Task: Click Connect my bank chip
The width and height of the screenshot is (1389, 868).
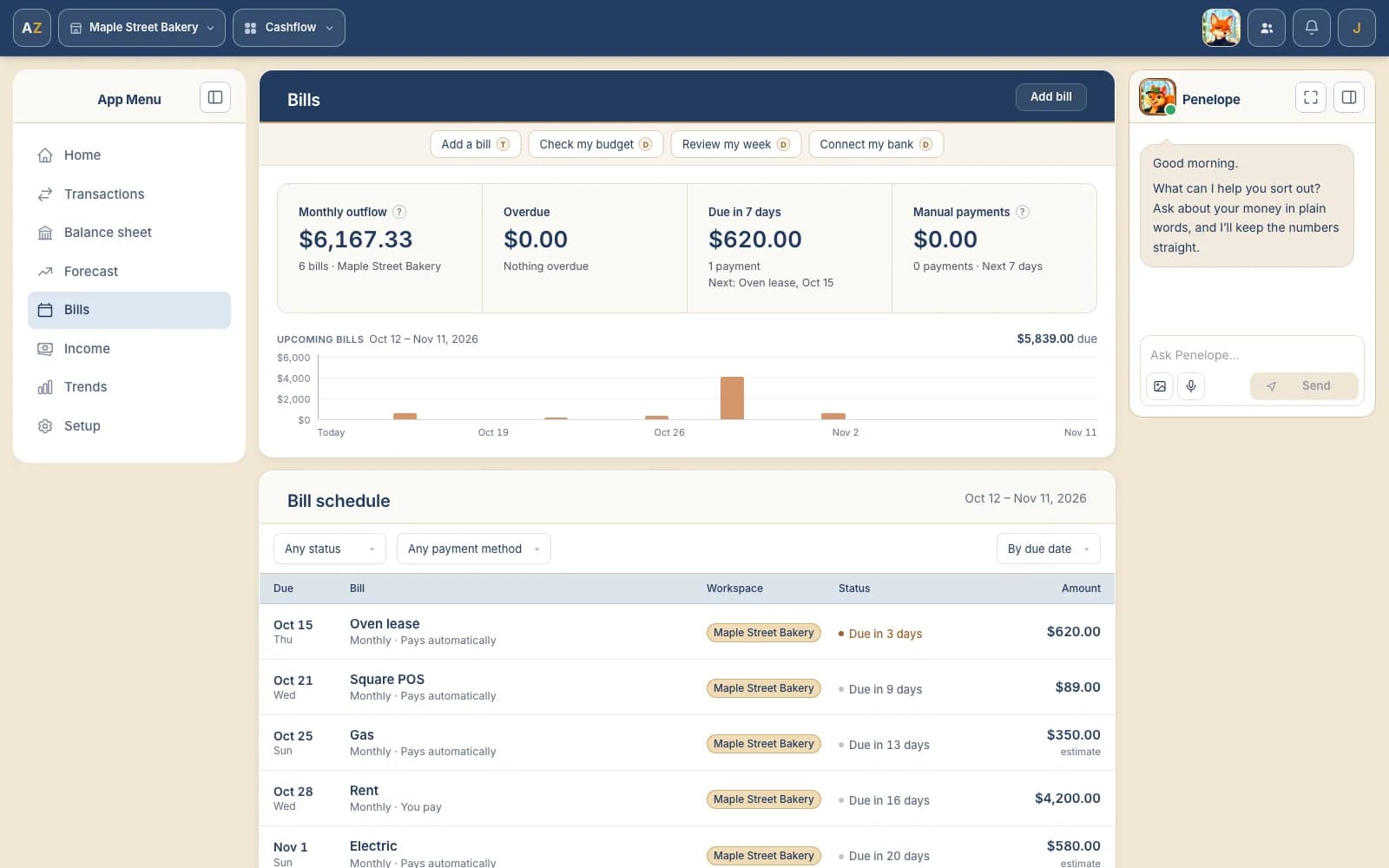Action: point(876,144)
